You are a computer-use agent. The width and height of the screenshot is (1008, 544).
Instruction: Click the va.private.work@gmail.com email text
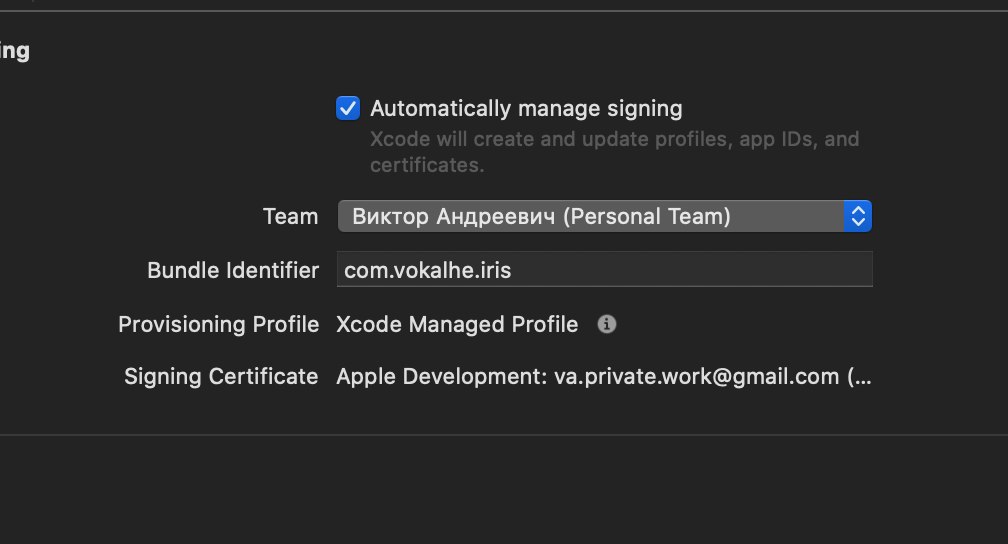coord(696,377)
